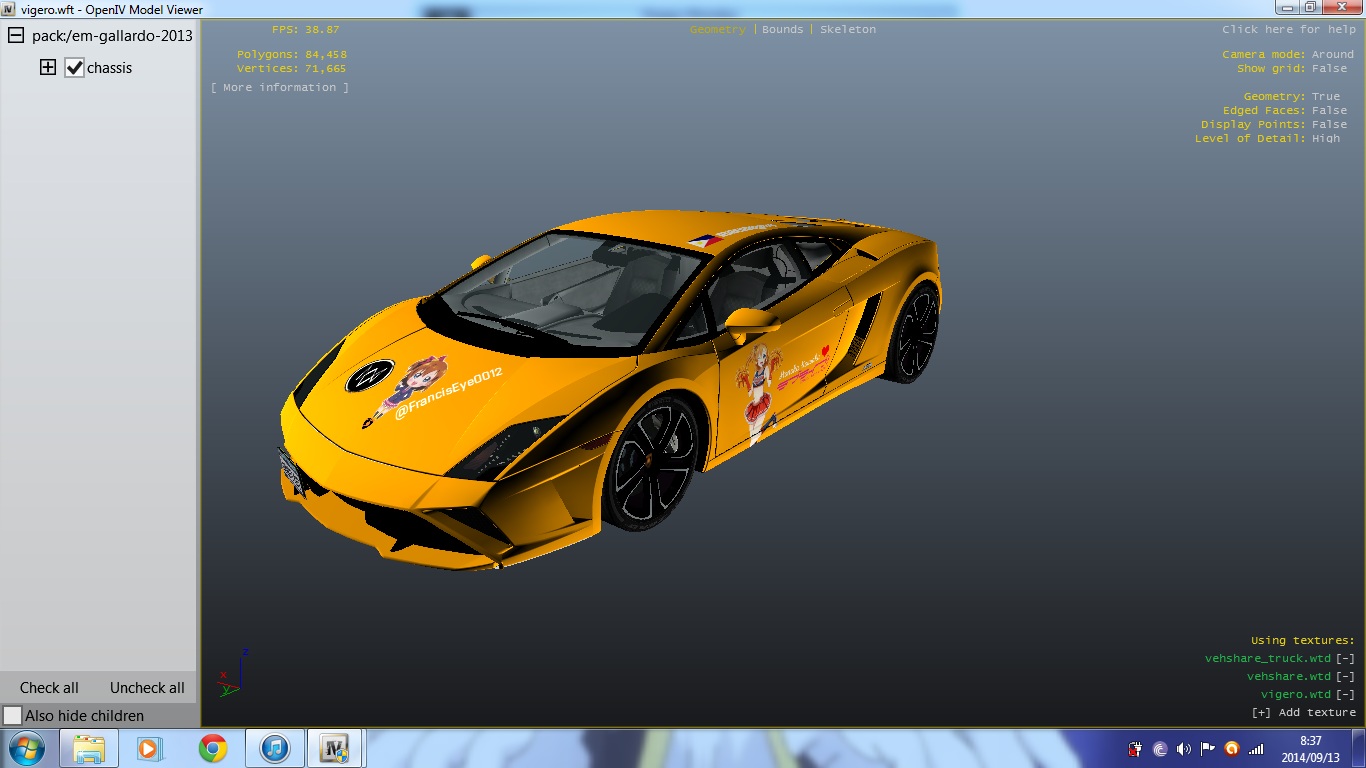The height and width of the screenshot is (768, 1366).
Task: Expand the More information section
Action: click(280, 88)
